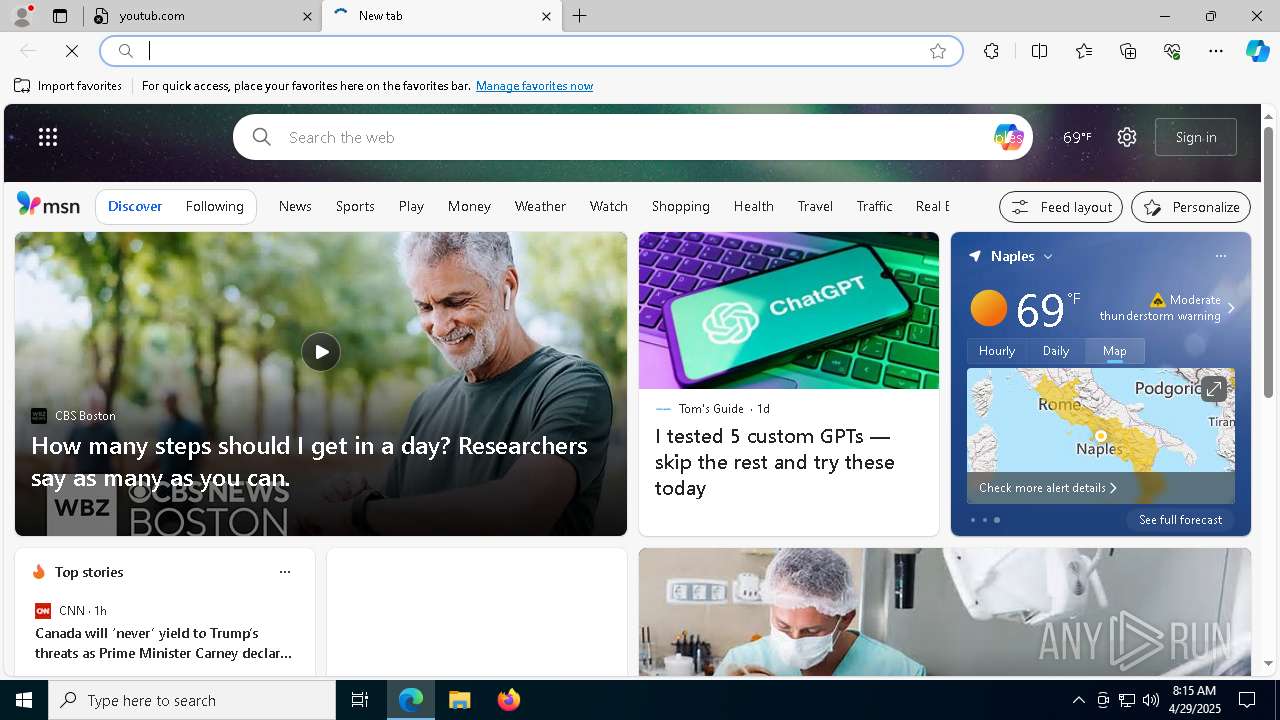Open weather card more options ellipsis
This screenshot has width=1280, height=720.
tap(1220, 256)
